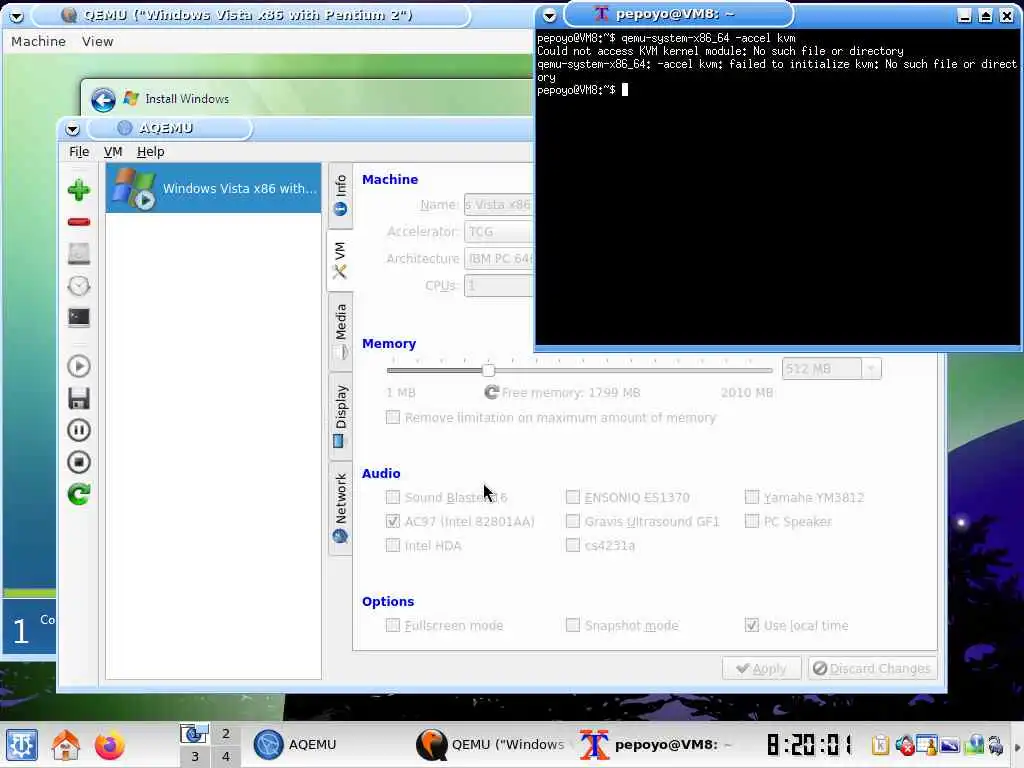1024x768 pixels.
Task: Select AQEMU in the taskbar
Action: (330, 745)
